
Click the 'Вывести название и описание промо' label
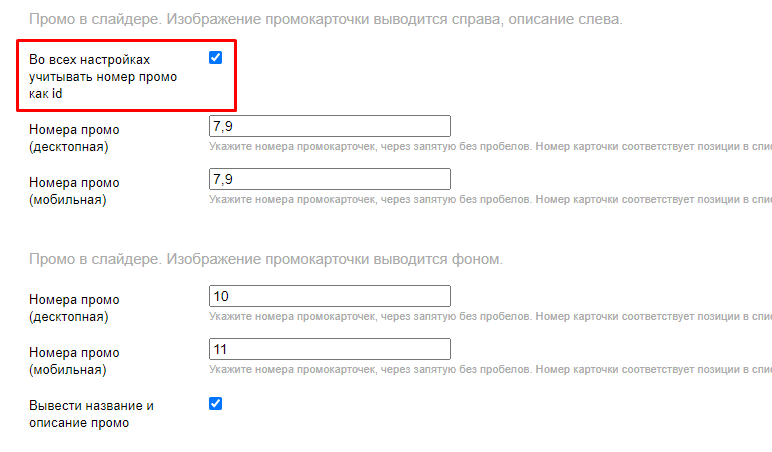coord(91,414)
